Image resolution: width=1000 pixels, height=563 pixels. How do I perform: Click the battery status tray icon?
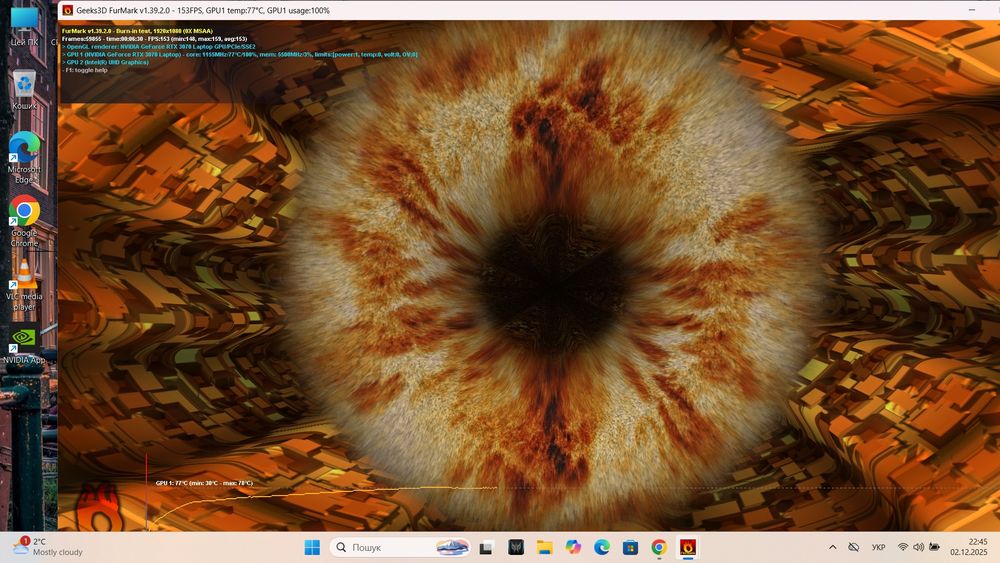coord(934,547)
